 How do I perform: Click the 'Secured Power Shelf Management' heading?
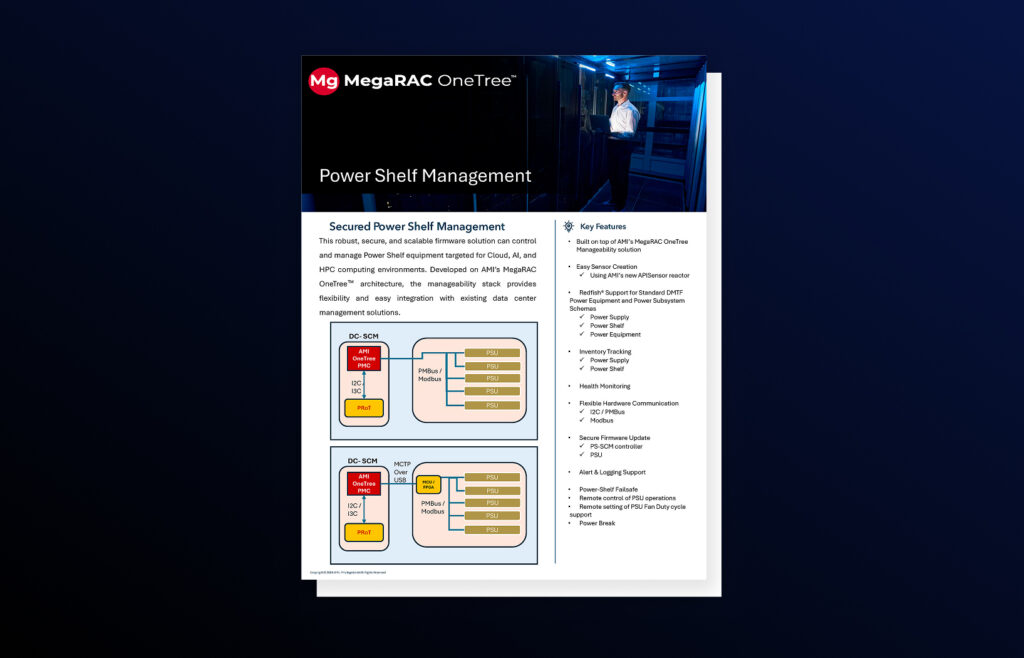(x=417, y=227)
